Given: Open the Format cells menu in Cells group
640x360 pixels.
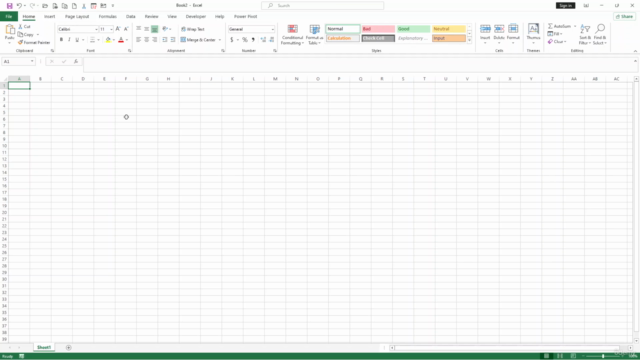Looking at the screenshot, I should tap(513, 34).
